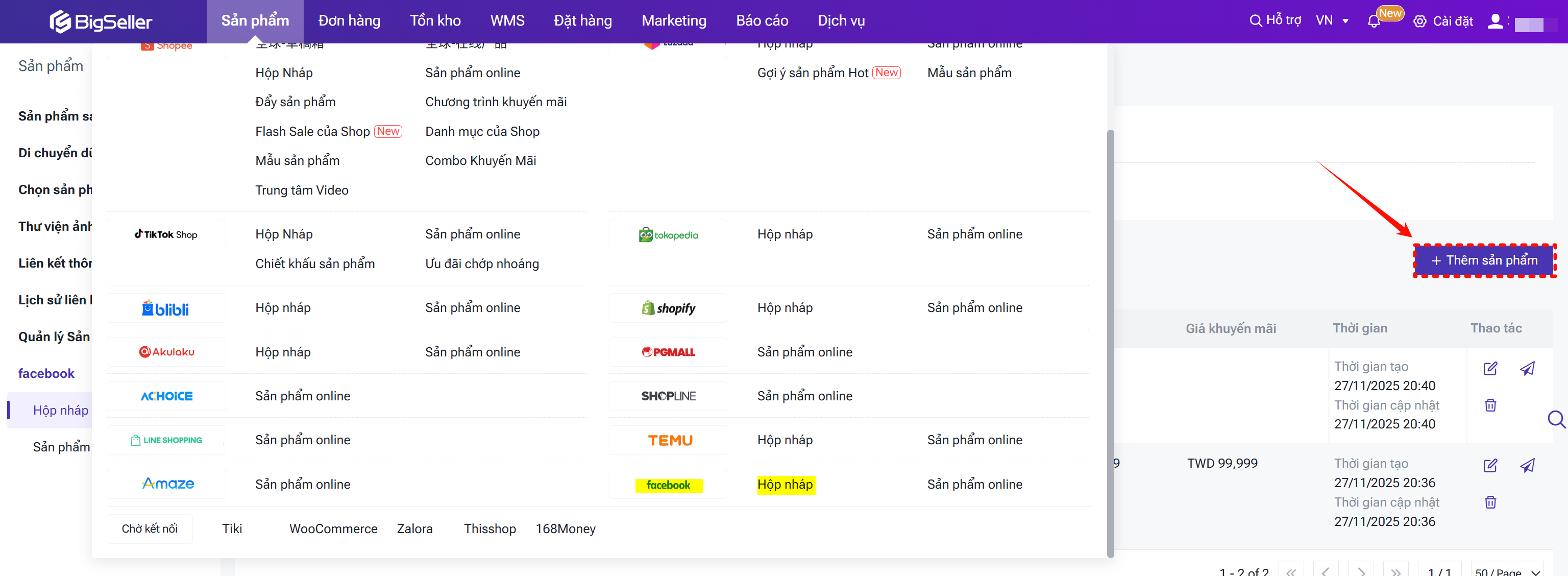
Task: Click the user profile avatar icon
Action: click(x=1494, y=21)
